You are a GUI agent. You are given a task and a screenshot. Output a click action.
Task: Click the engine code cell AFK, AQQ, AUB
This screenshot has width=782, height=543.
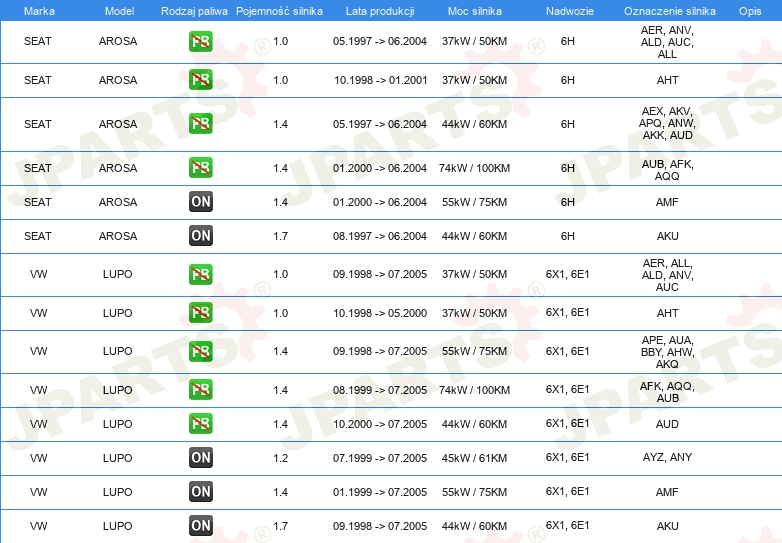pos(667,392)
